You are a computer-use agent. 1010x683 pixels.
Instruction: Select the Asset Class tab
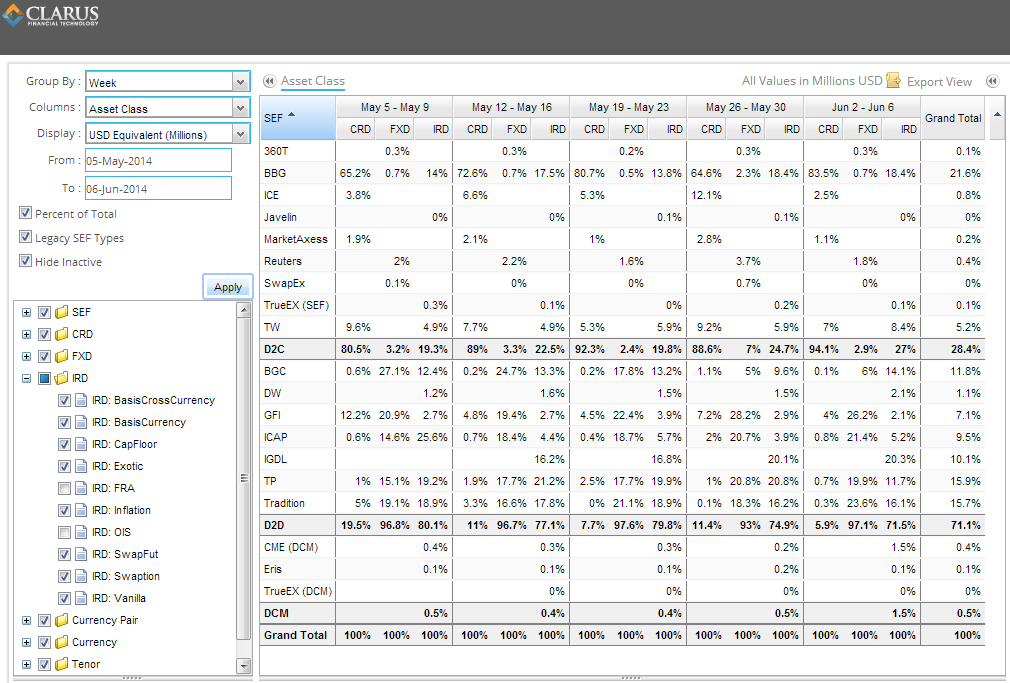tap(312, 81)
